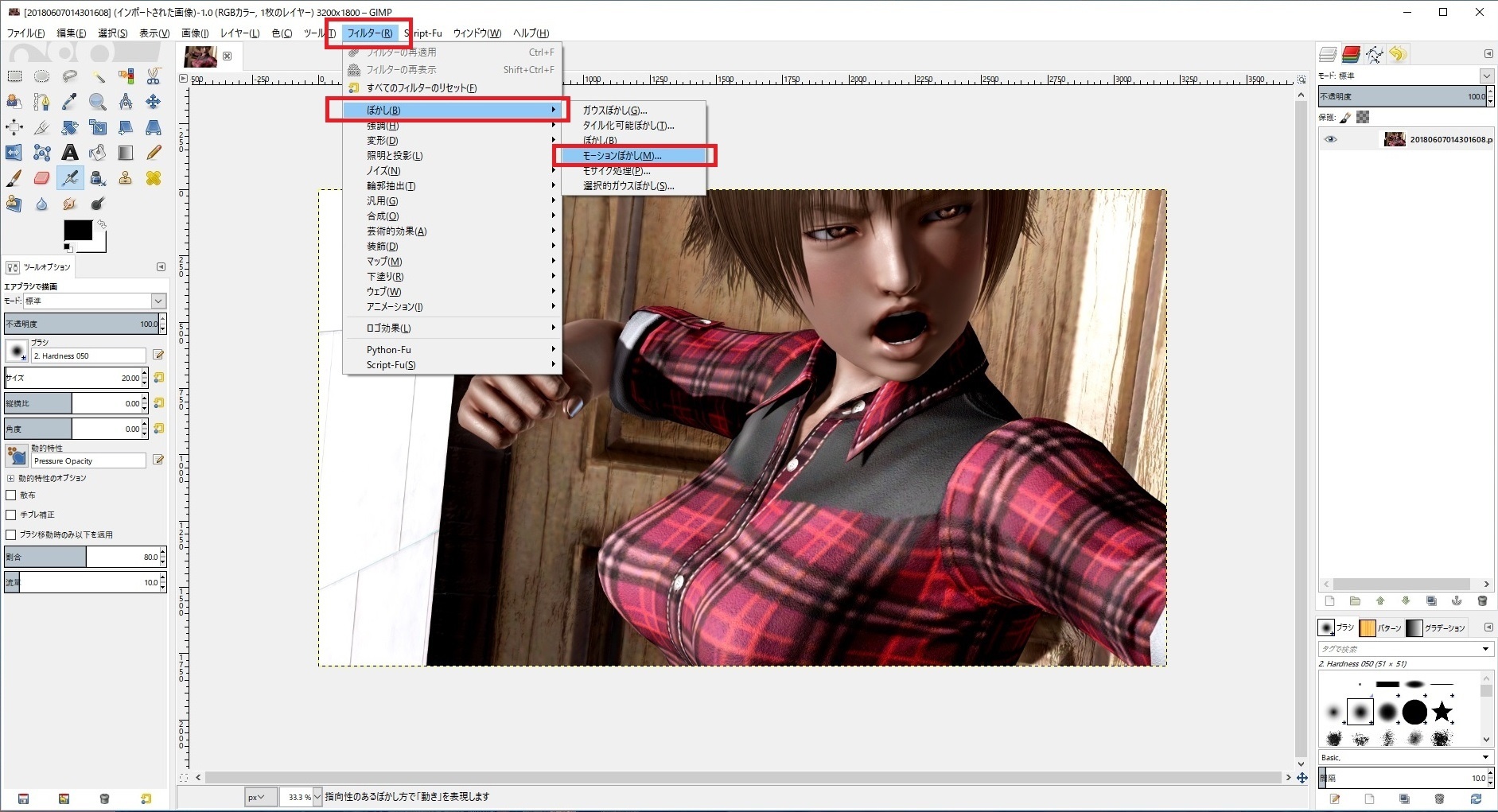
Task: Select the Bucket Fill tool
Action: 98,153
